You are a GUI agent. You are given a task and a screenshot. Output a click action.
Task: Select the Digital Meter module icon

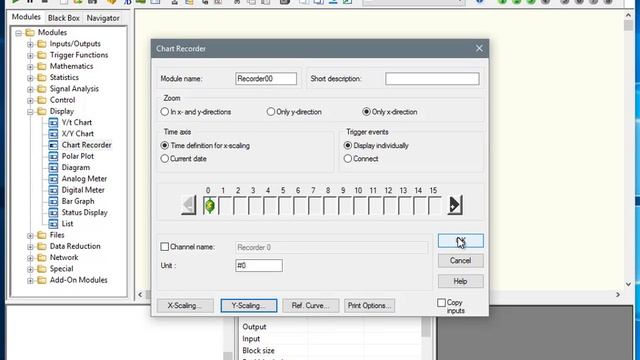pos(53,190)
